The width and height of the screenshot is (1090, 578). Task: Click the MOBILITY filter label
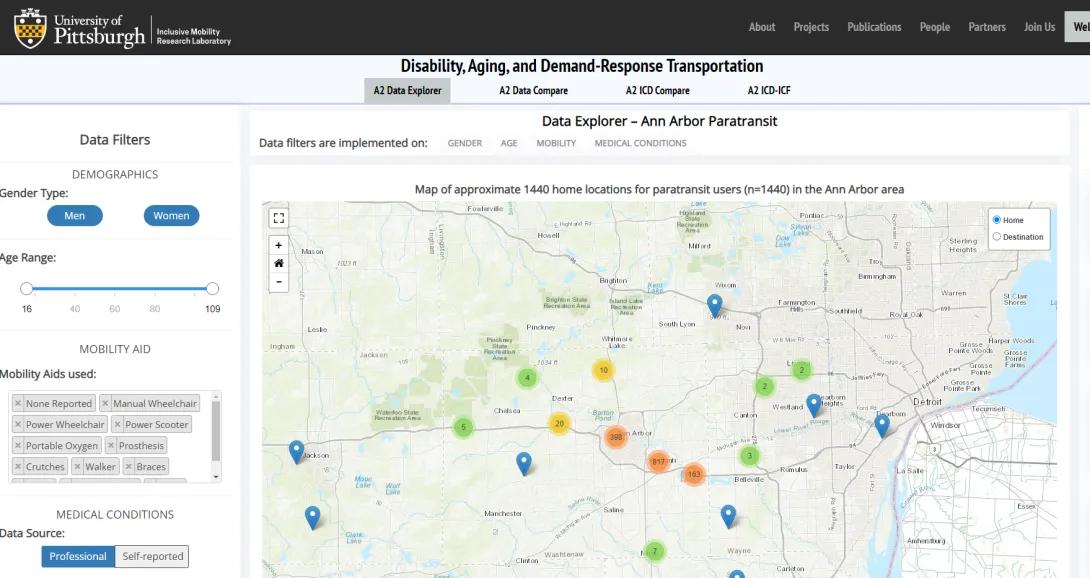[x=556, y=143]
